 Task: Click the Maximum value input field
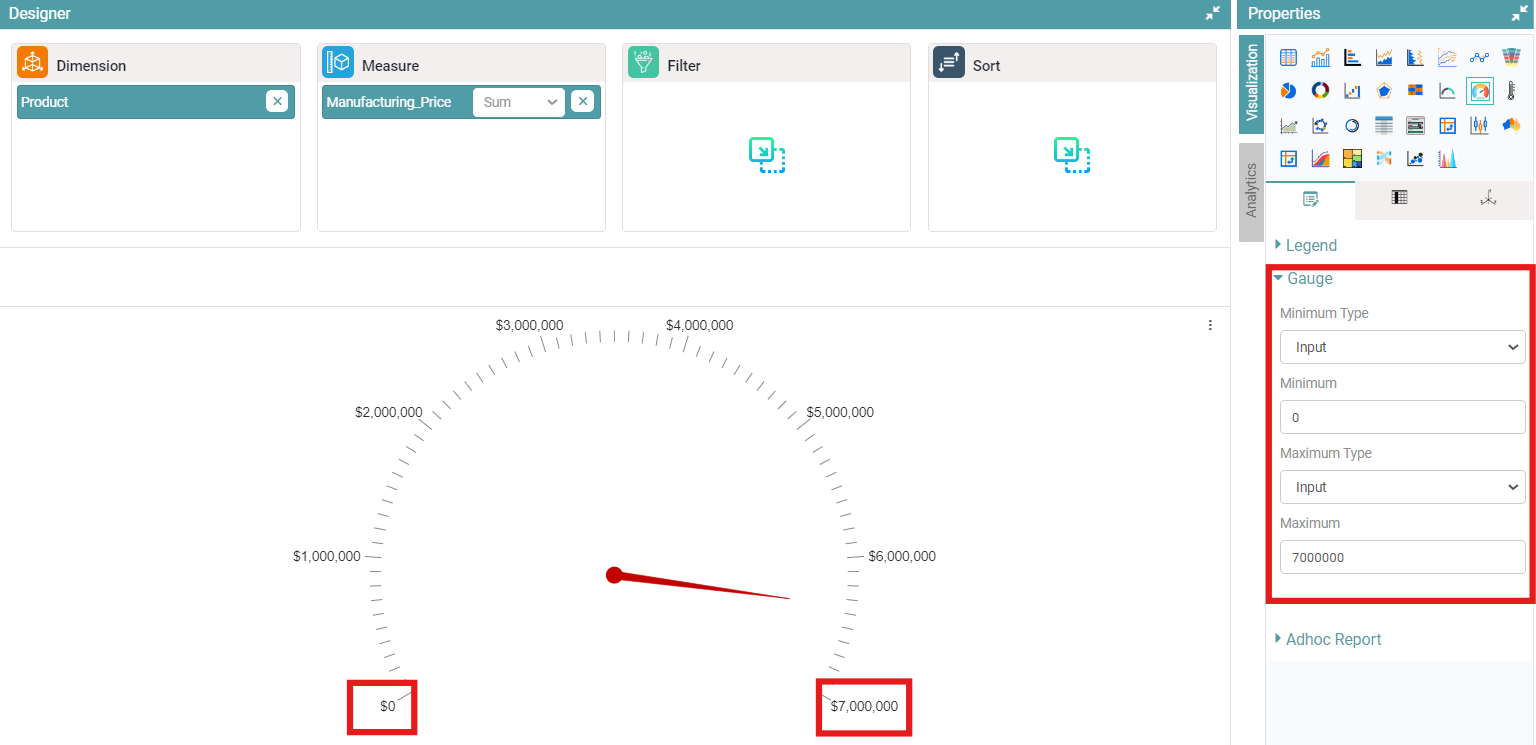point(1402,557)
